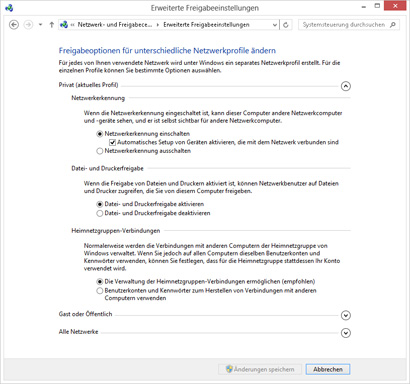
Task: Refresh the page with reload icon
Action: coord(286,25)
